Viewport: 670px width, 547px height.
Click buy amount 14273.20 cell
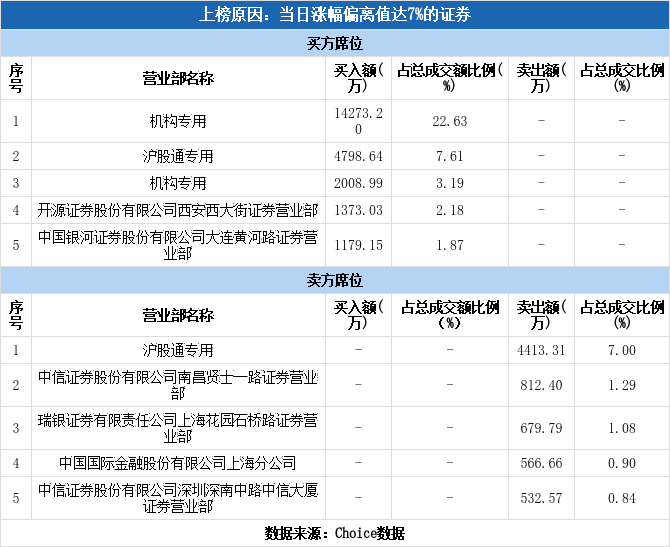coord(358,121)
